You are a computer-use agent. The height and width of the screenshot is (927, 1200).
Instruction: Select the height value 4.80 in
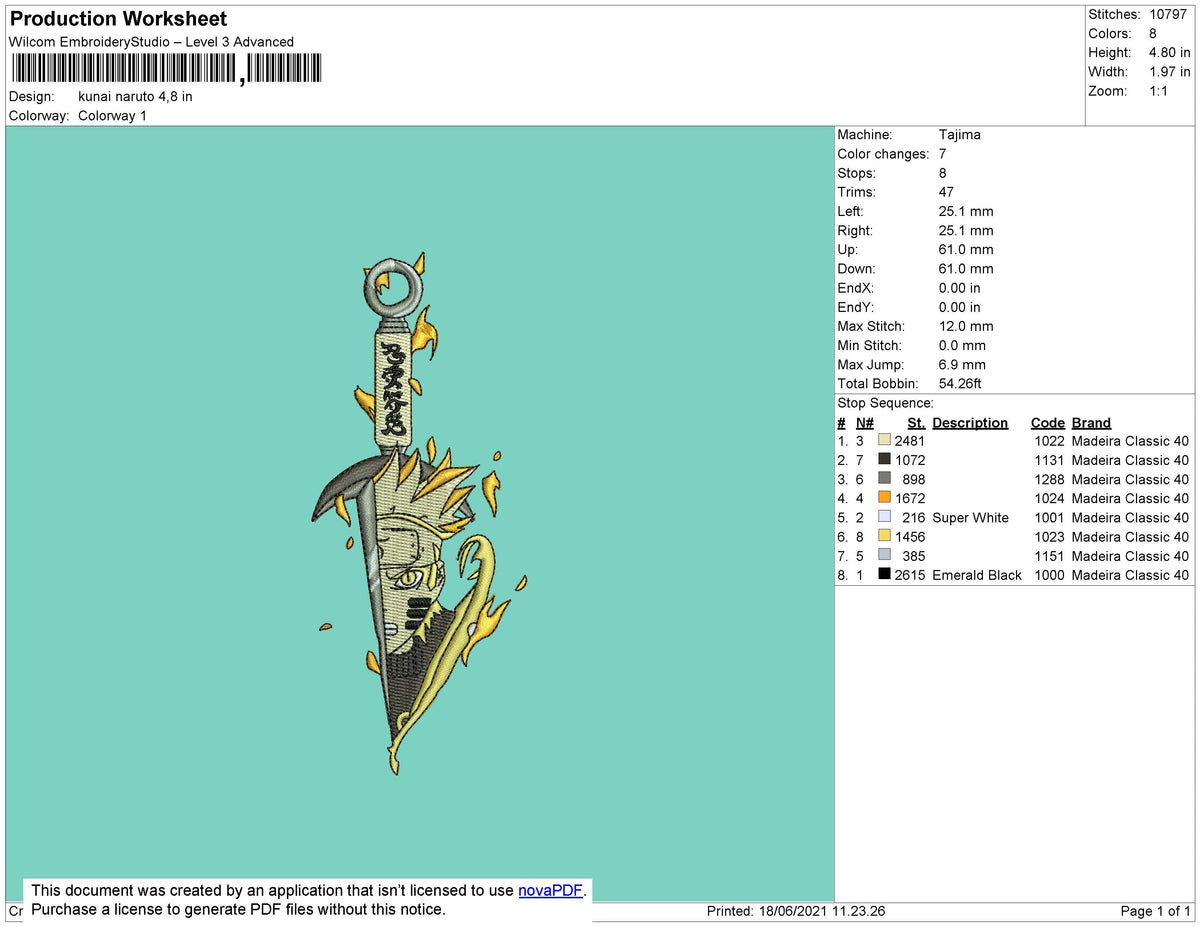click(1169, 53)
